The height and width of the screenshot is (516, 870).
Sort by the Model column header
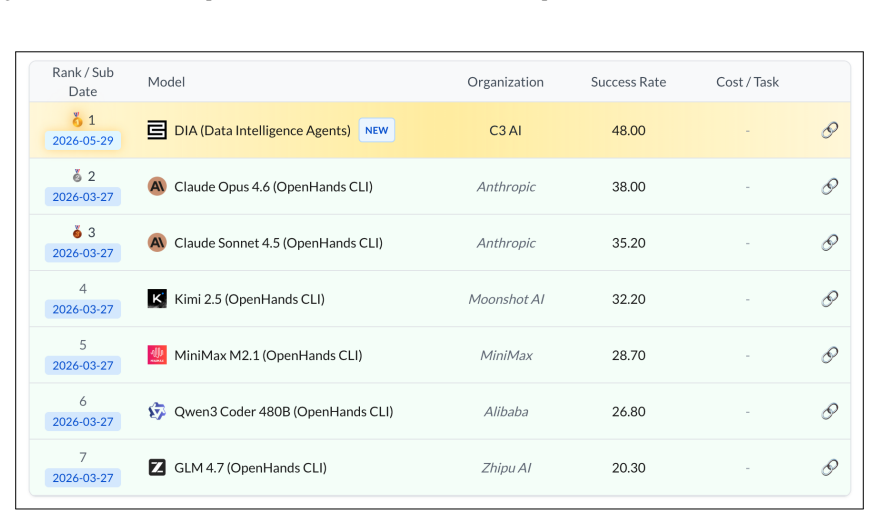166,82
